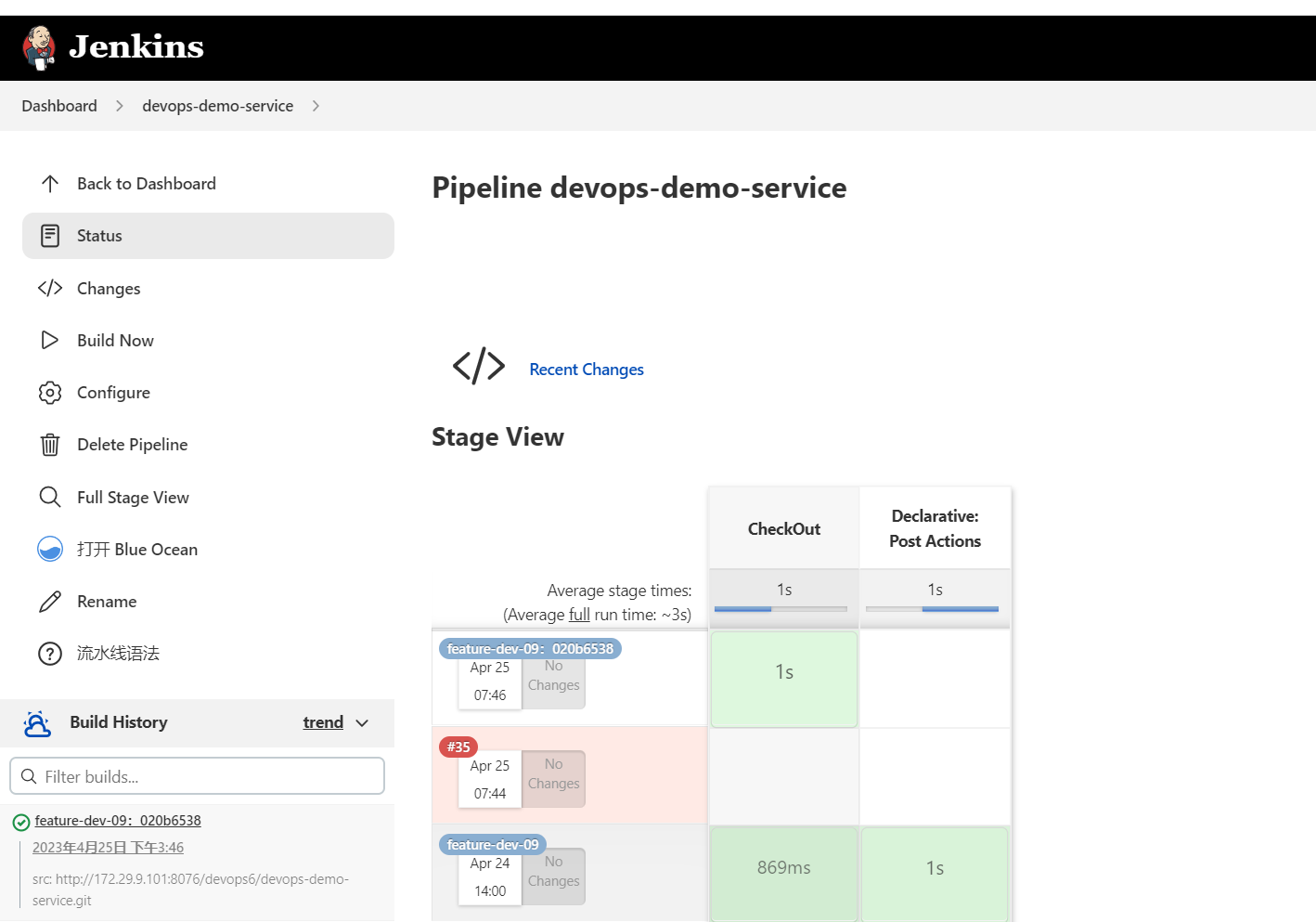Viewport: 1316px width, 922px height.
Task: Click the Declarative: Post Actions column header
Action: [935, 528]
